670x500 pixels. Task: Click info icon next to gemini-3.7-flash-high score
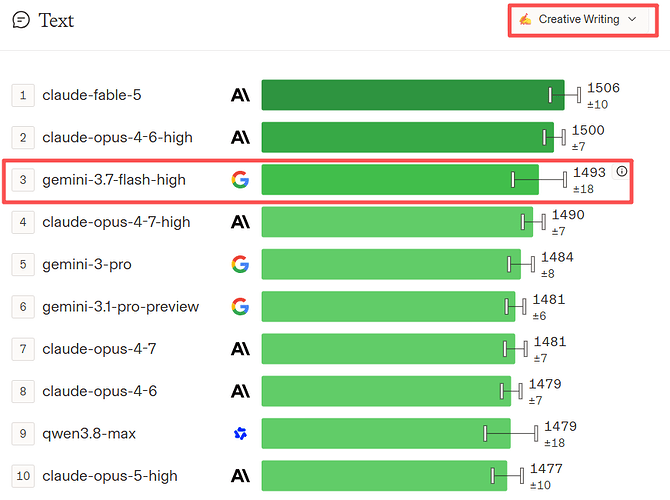(622, 171)
